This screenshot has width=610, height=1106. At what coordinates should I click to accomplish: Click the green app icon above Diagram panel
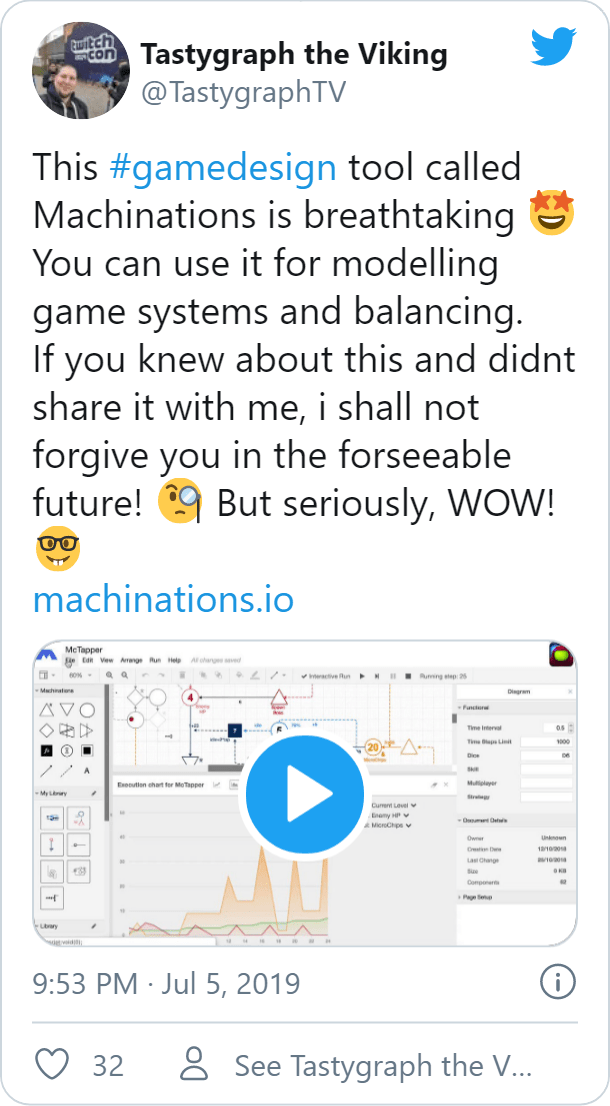(x=560, y=656)
